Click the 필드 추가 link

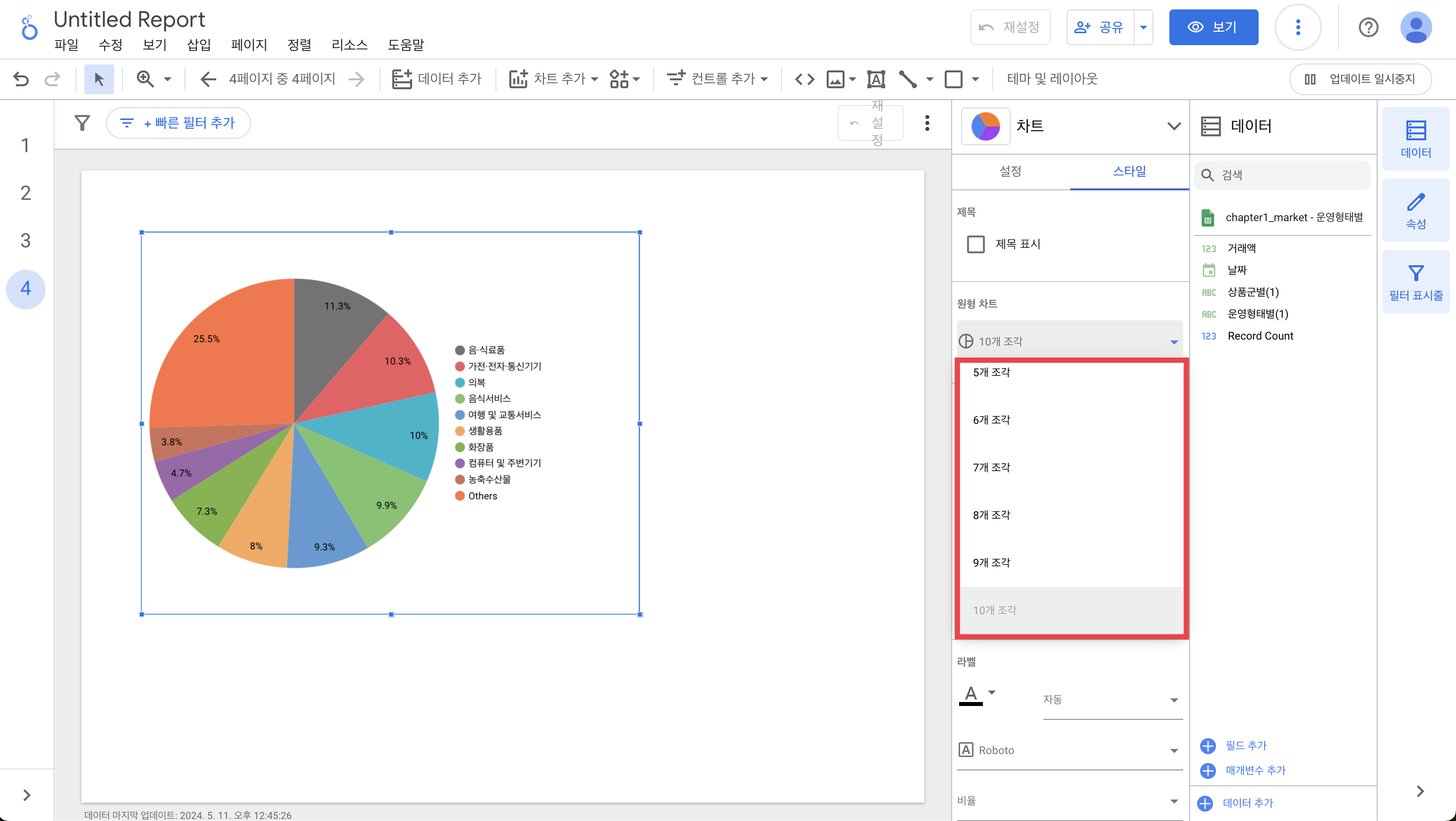point(1245,745)
